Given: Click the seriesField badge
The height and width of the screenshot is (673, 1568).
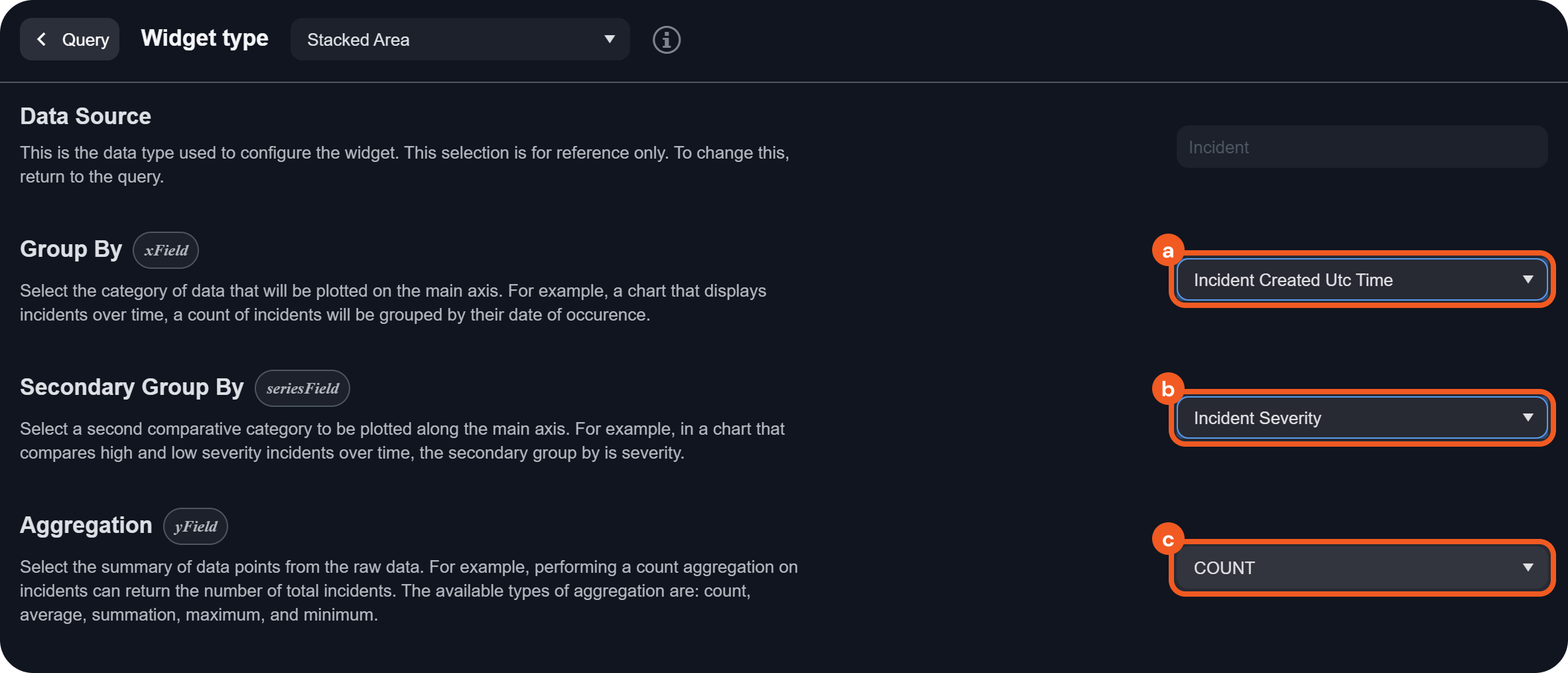Looking at the screenshot, I should coord(302,388).
